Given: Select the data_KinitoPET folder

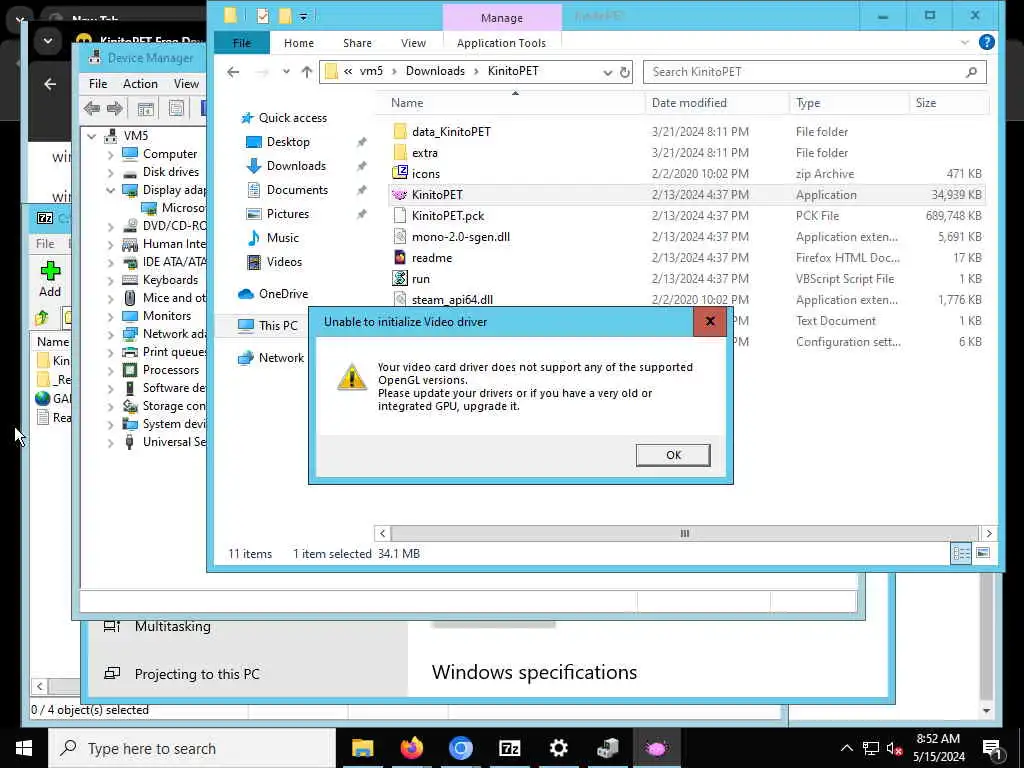Looking at the screenshot, I should pos(451,132).
